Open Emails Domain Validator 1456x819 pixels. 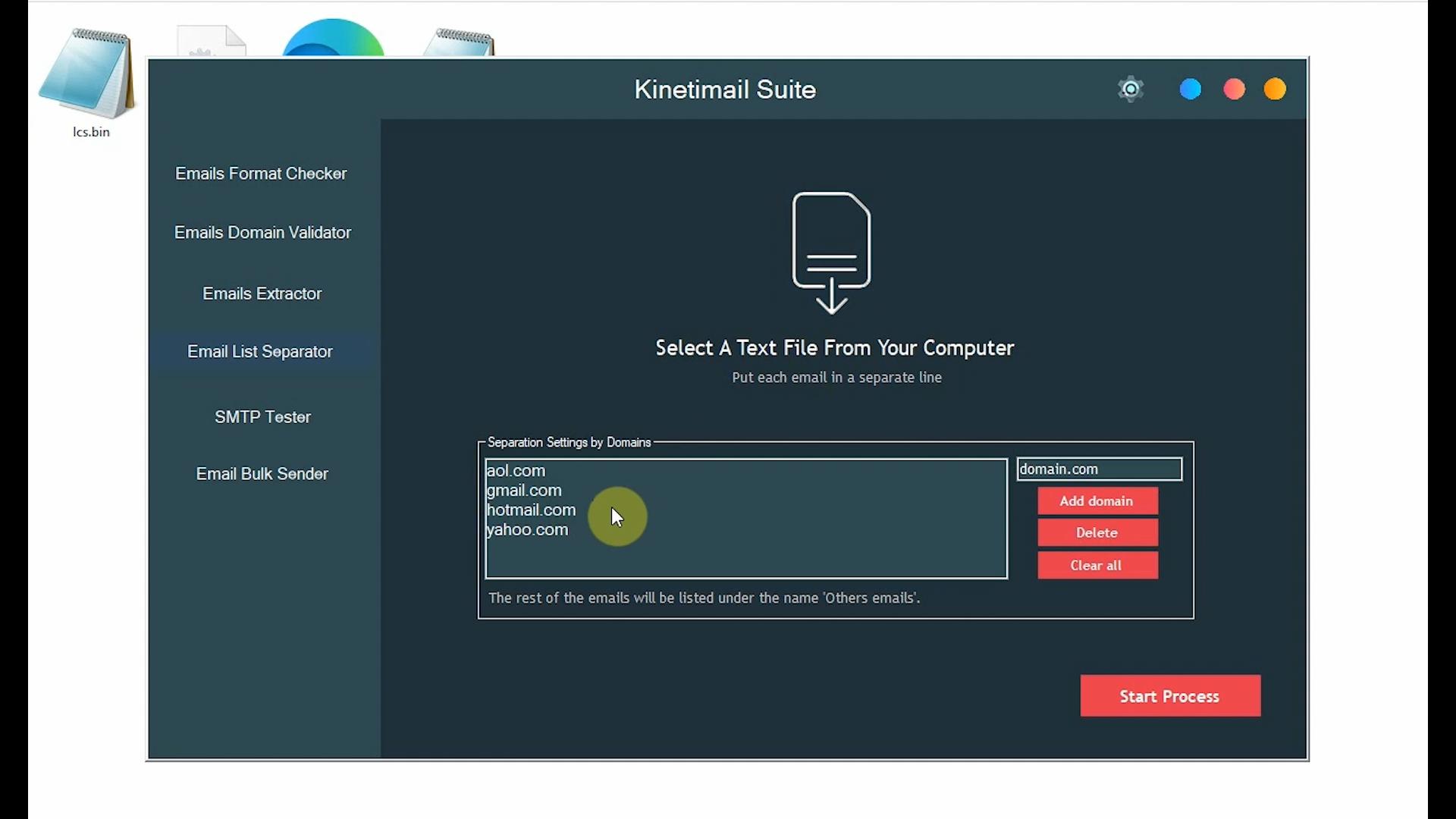[x=262, y=232]
